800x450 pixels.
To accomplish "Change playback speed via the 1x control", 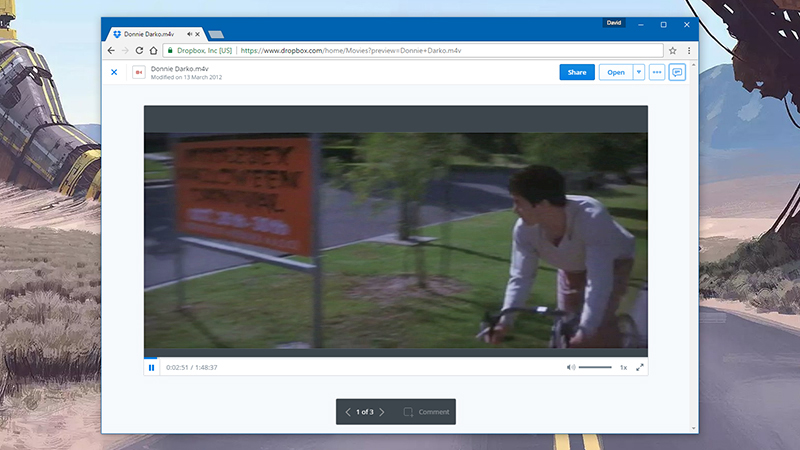I will (x=623, y=367).
